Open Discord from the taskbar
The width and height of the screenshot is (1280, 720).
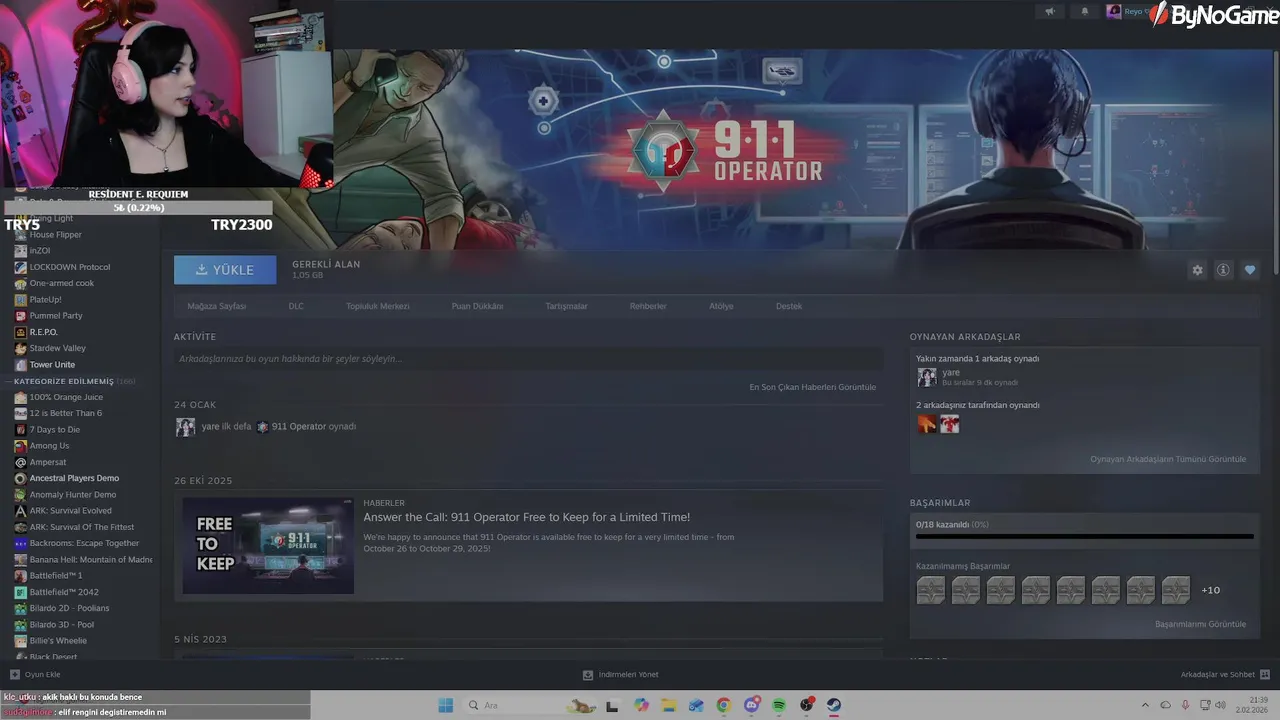coord(752,705)
